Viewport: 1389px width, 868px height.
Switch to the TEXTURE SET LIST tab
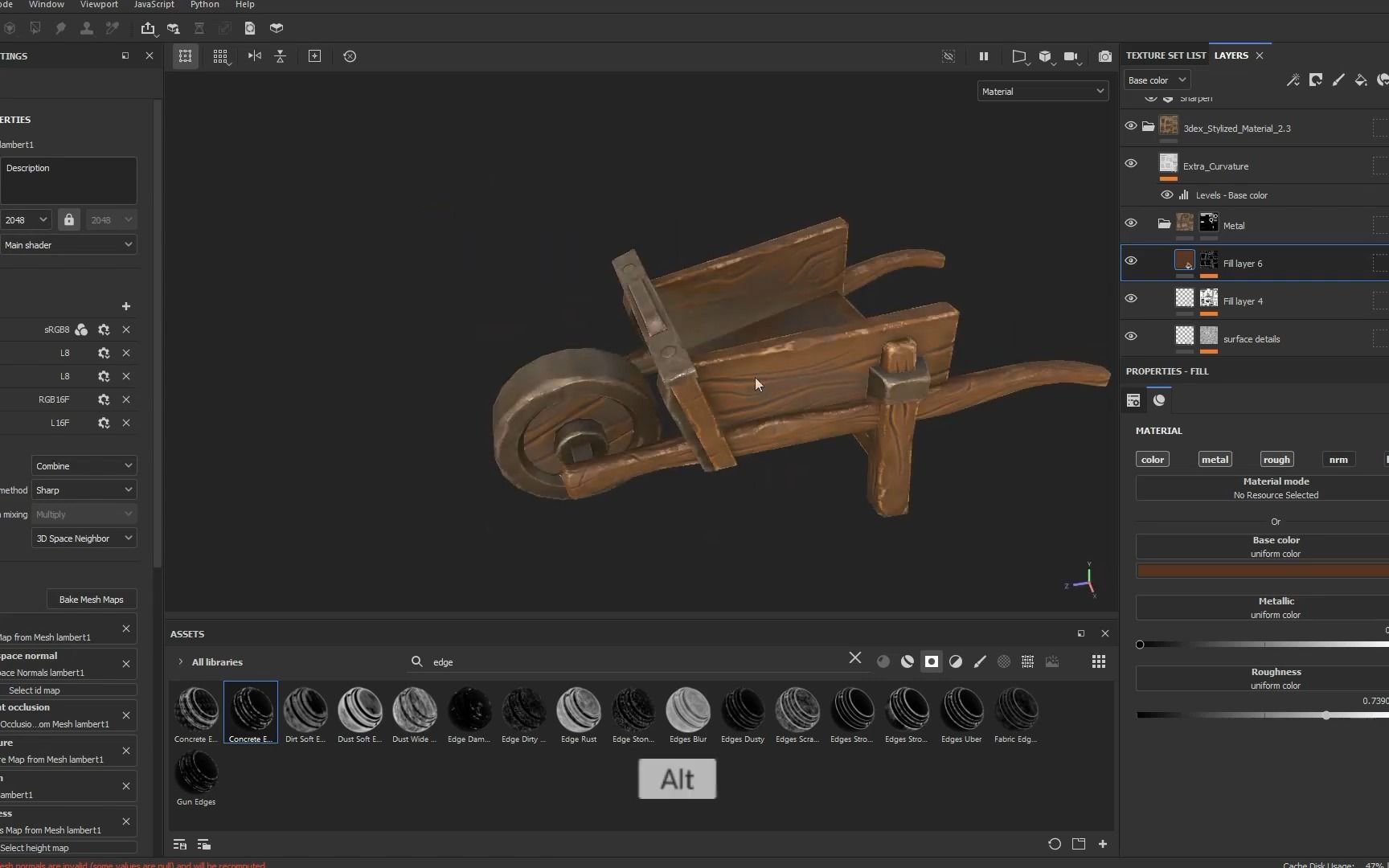click(1166, 55)
